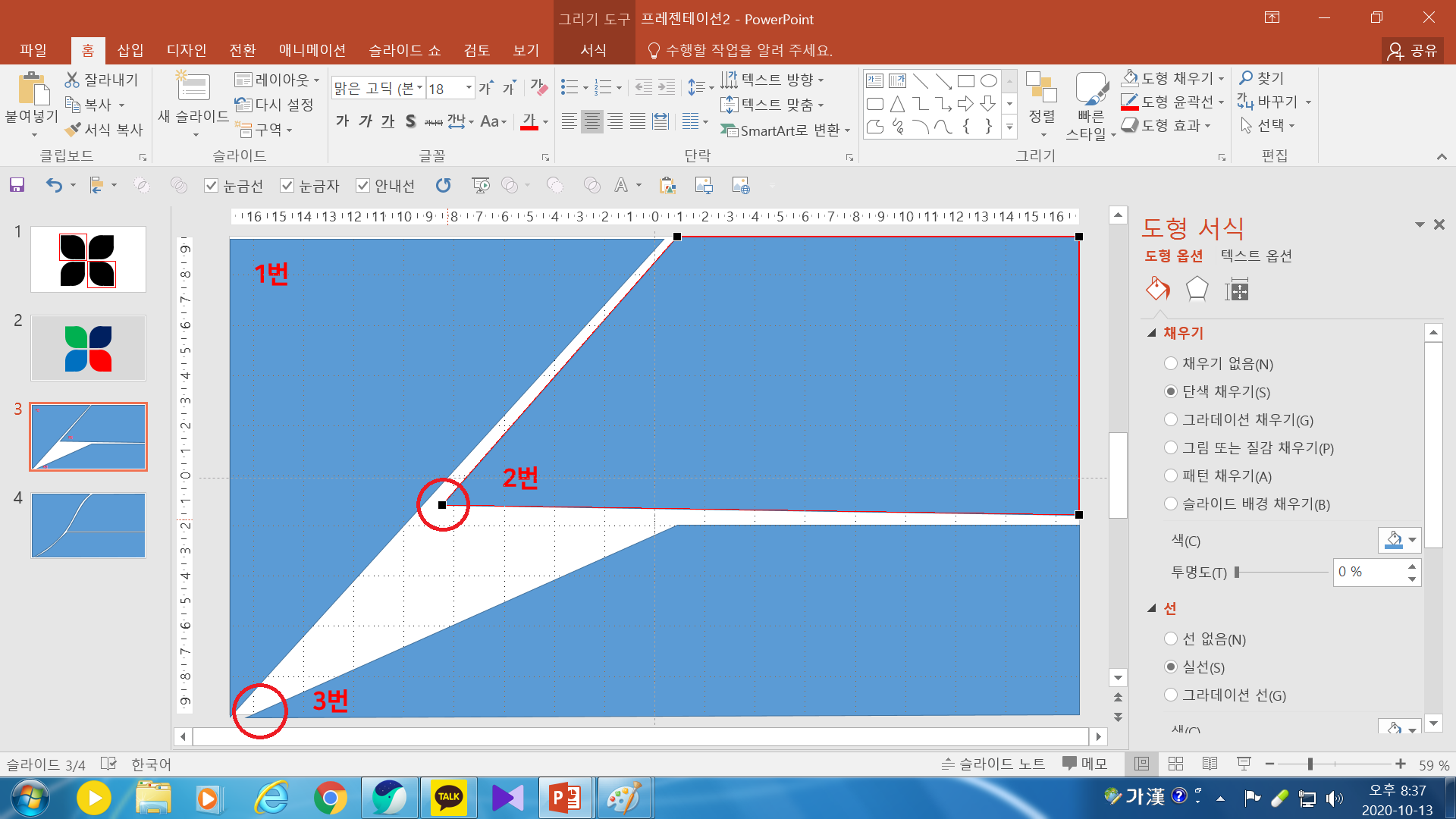1456x819 pixels.
Task: Click the 슬라이드 노트 button
Action: click(x=993, y=764)
